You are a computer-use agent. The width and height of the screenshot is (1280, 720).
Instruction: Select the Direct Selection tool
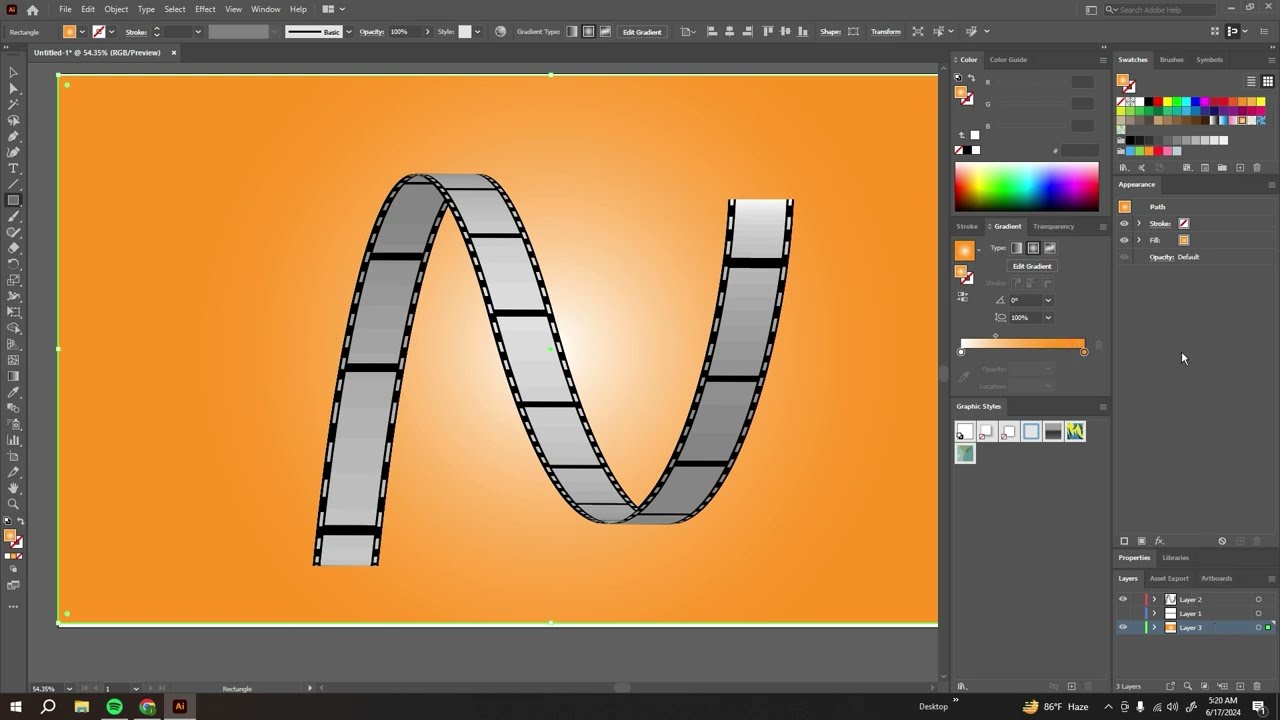[x=13, y=88]
